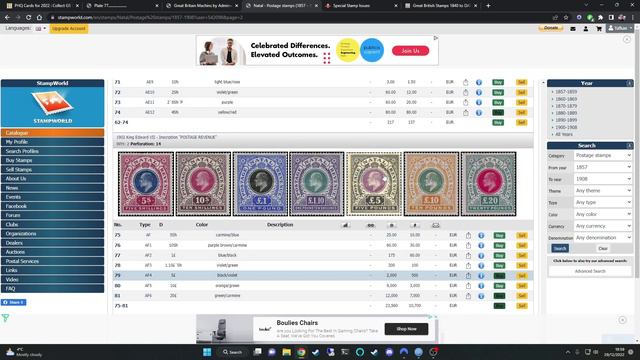640x360 pixels.
Task: Select 1857-1859 year range link
Action: pos(566,92)
